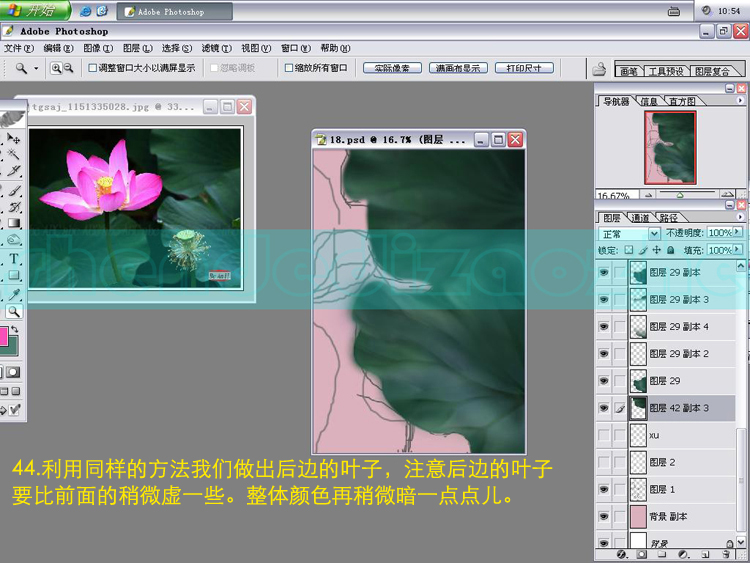Select the Zoom tool in toolbox
This screenshot has height=563, width=750.
(13, 312)
